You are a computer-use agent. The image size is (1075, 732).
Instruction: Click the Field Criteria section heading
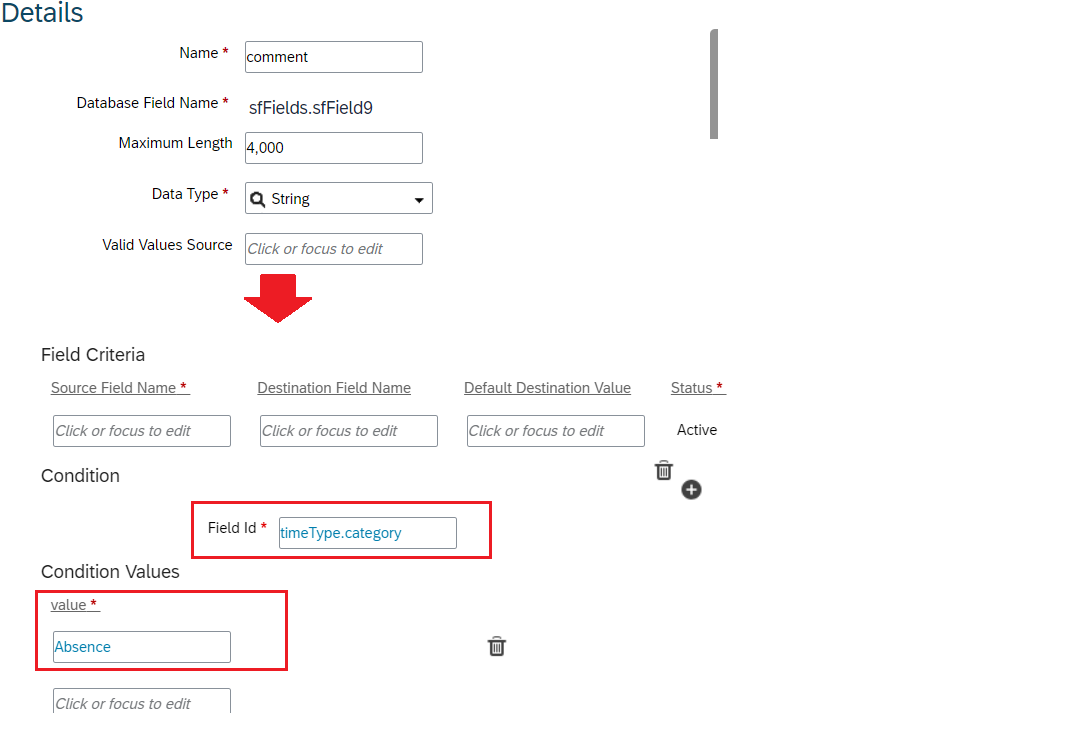point(93,354)
